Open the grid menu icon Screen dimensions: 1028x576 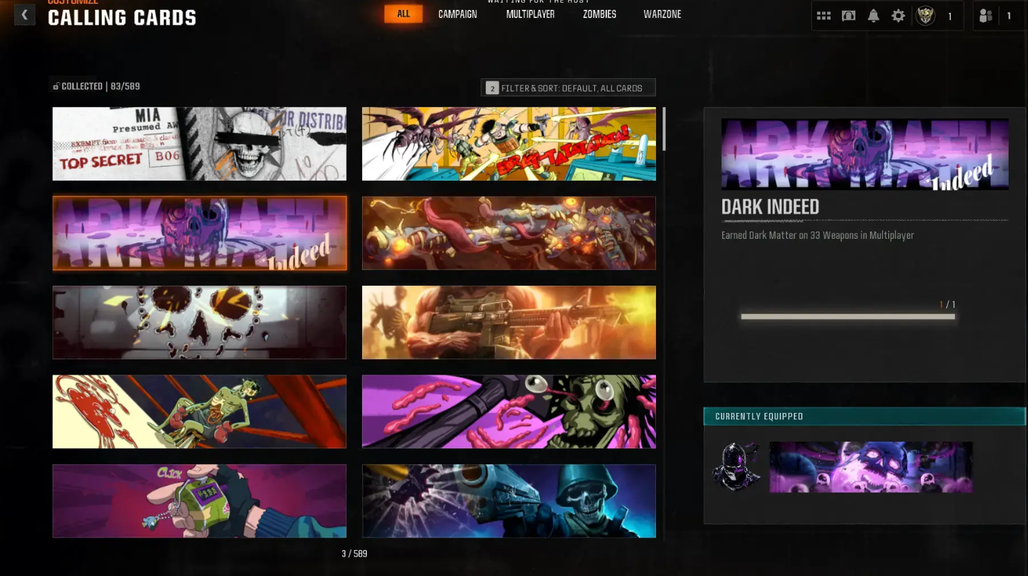coord(823,16)
